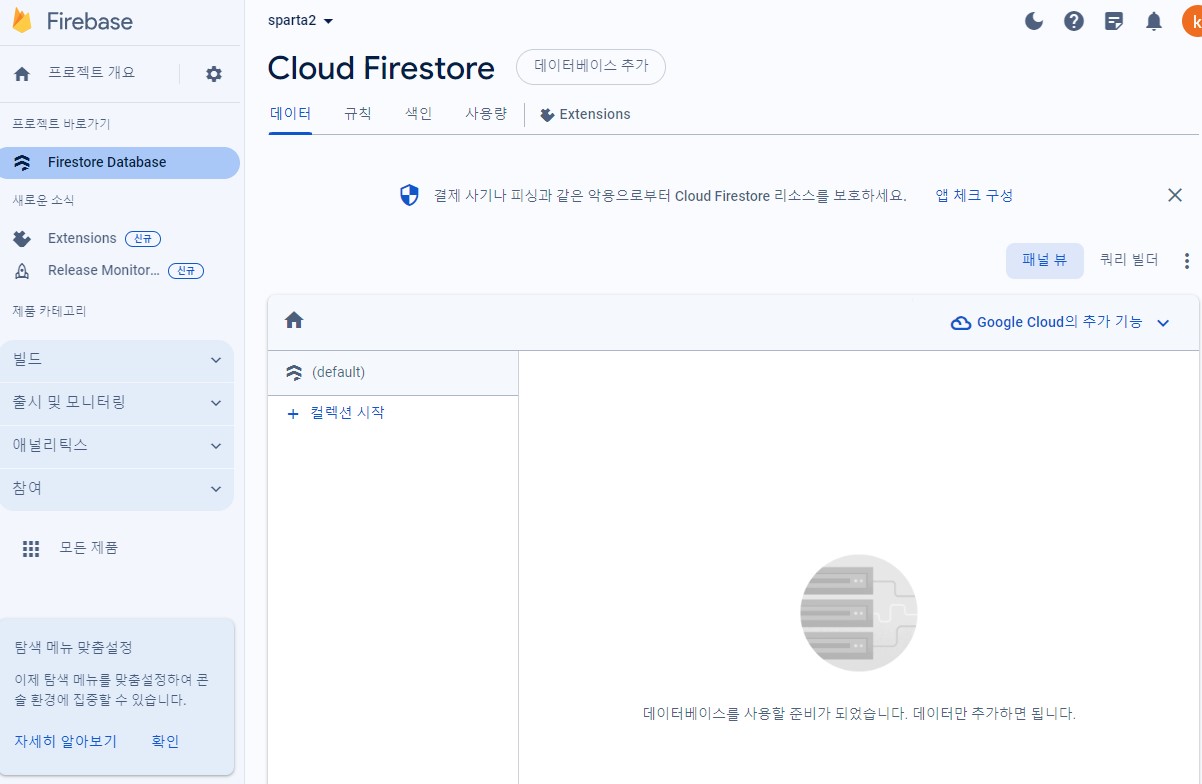Open the Extensions tab
This screenshot has height=784, width=1202.
click(585, 114)
